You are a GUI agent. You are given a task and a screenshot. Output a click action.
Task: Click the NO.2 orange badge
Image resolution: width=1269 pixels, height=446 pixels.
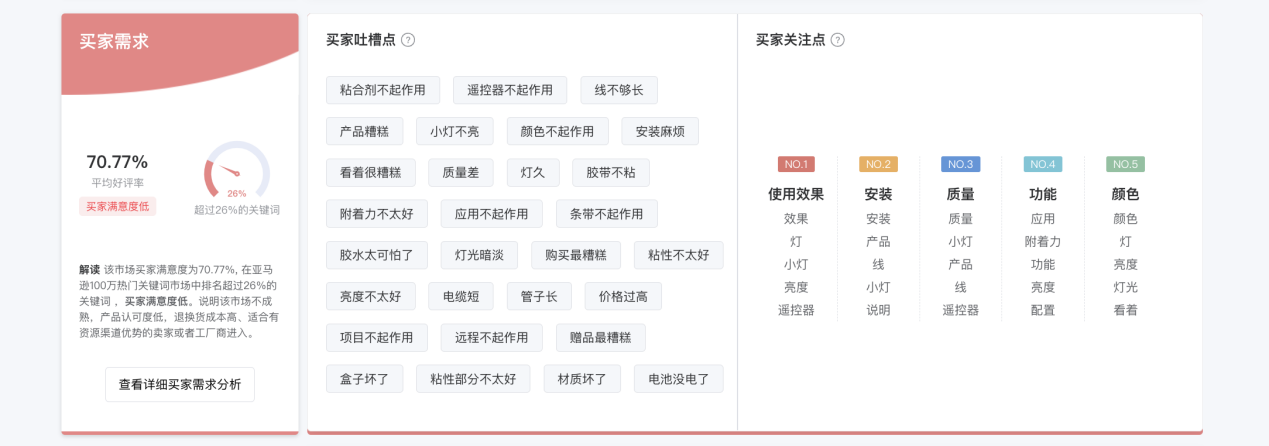click(878, 164)
